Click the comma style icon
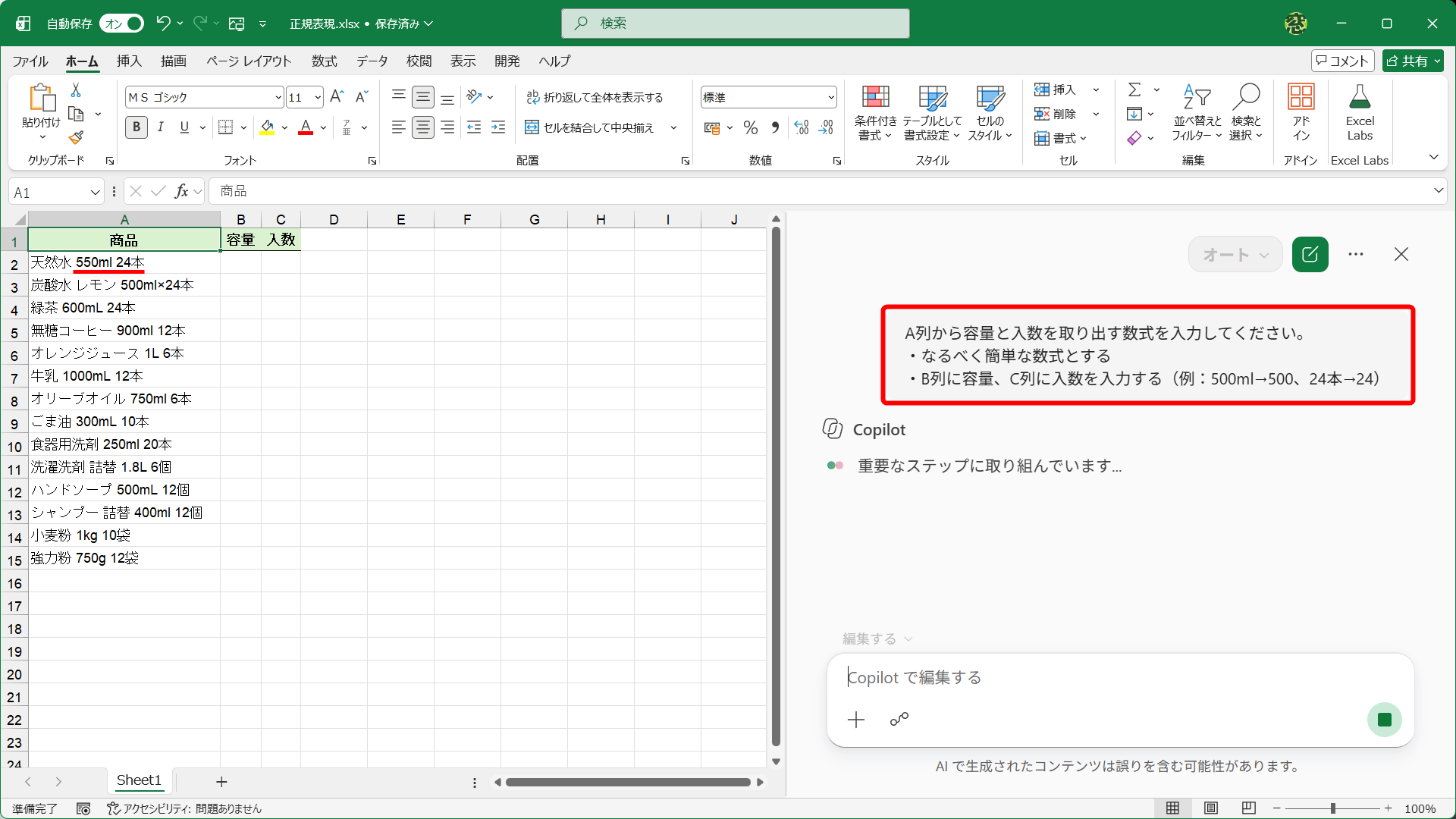This screenshot has width=1456, height=819. point(775,127)
